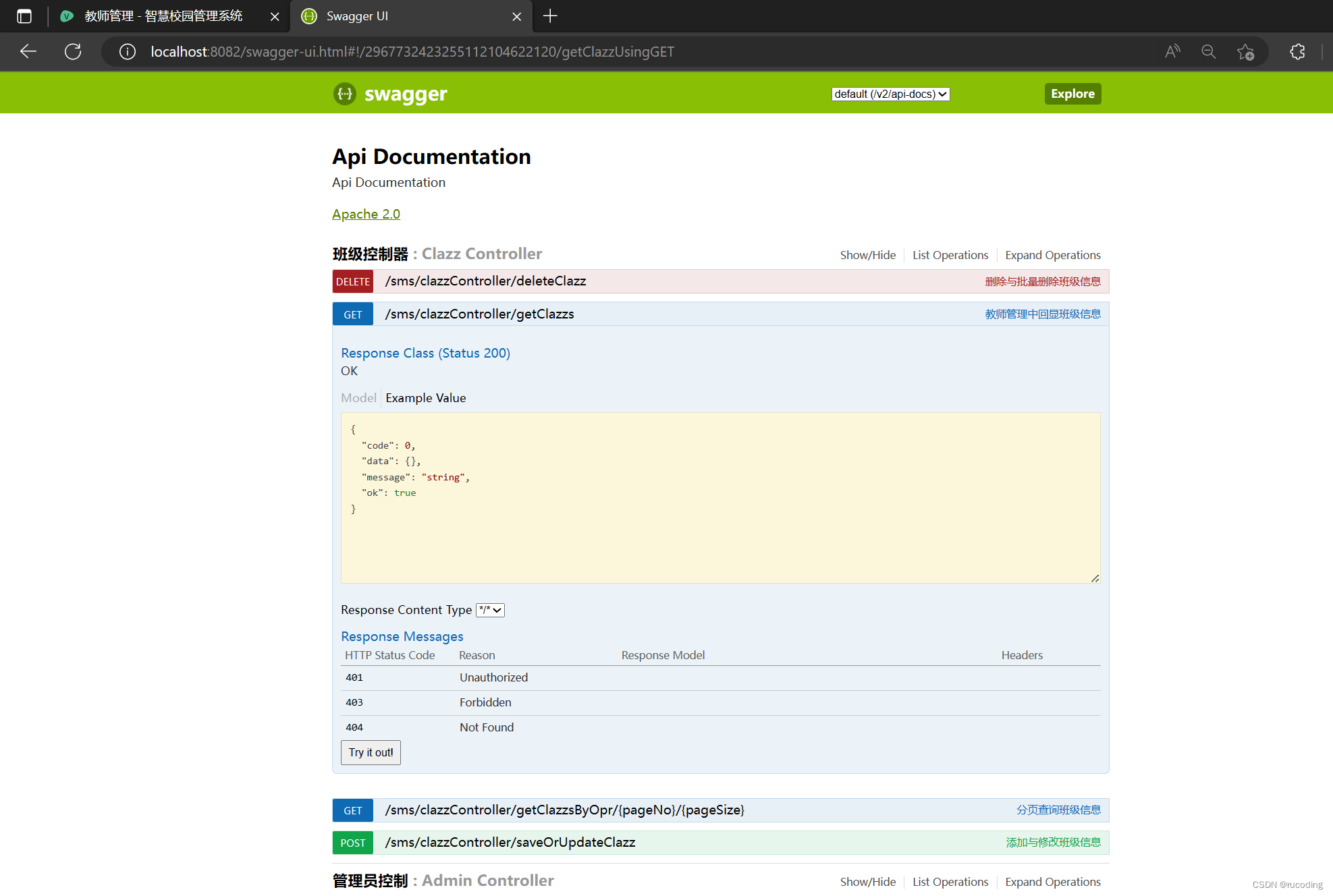The image size is (1333, 896).
Task: Collapse the GET getClazzs method badge
Action: point(352,314)
